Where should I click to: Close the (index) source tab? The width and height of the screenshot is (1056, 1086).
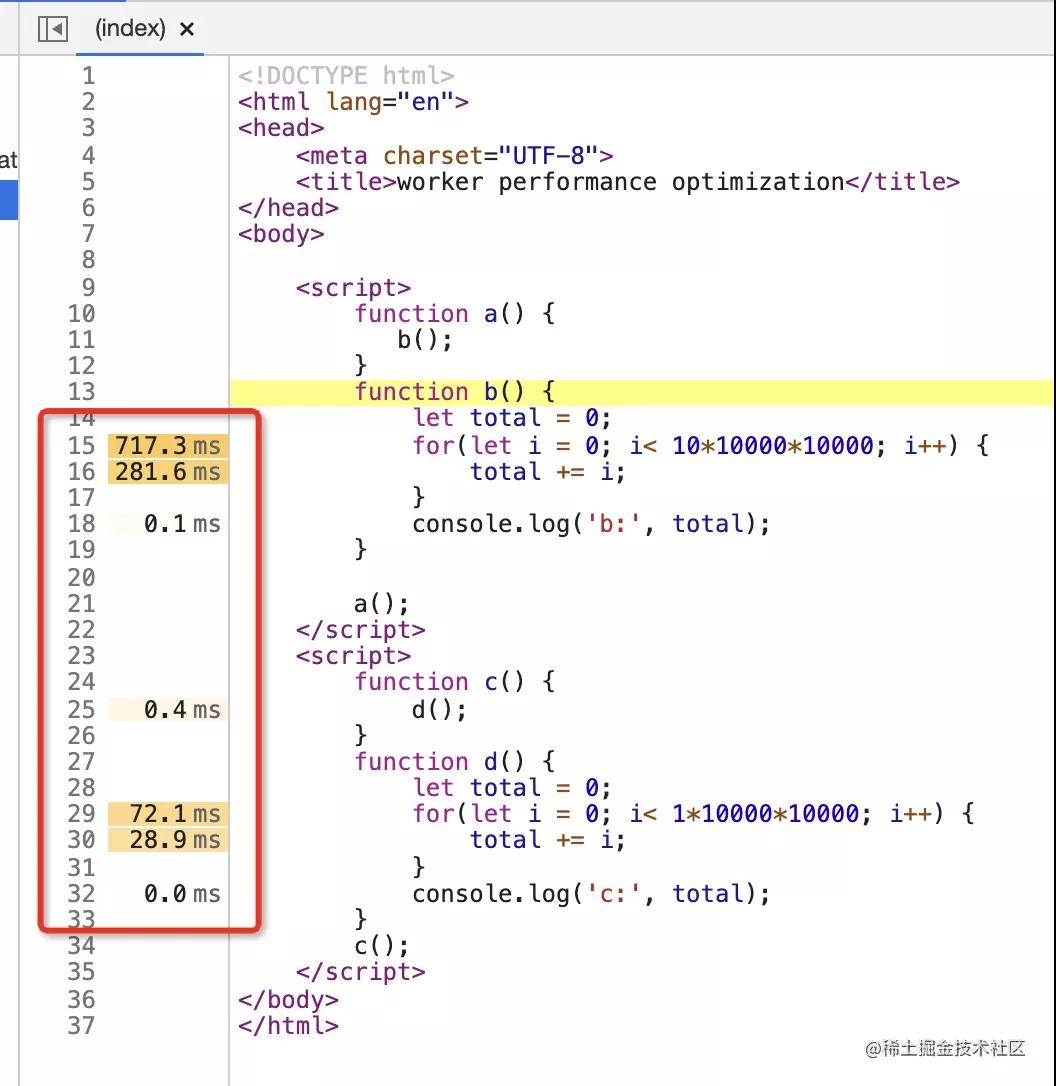(187, 29)
